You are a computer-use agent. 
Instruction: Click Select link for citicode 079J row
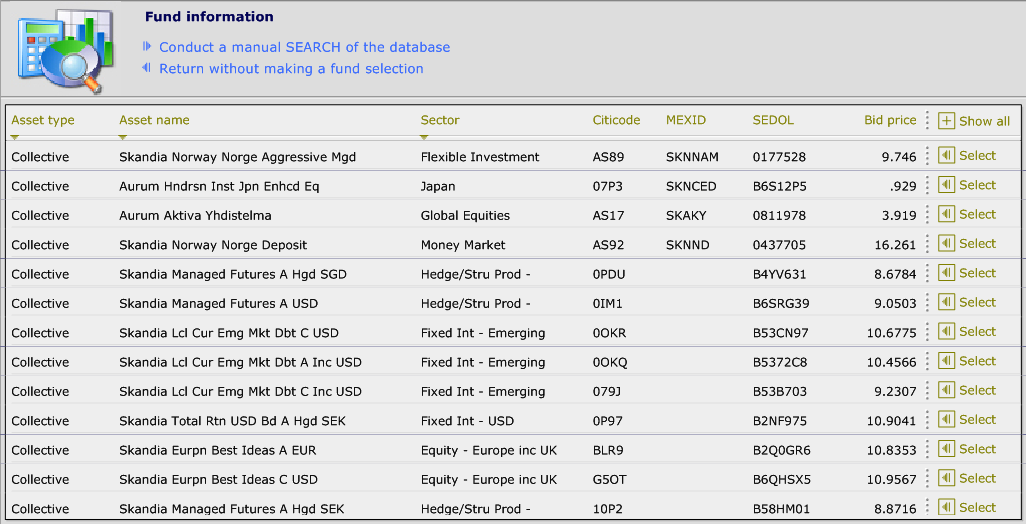tap(978, 391)
